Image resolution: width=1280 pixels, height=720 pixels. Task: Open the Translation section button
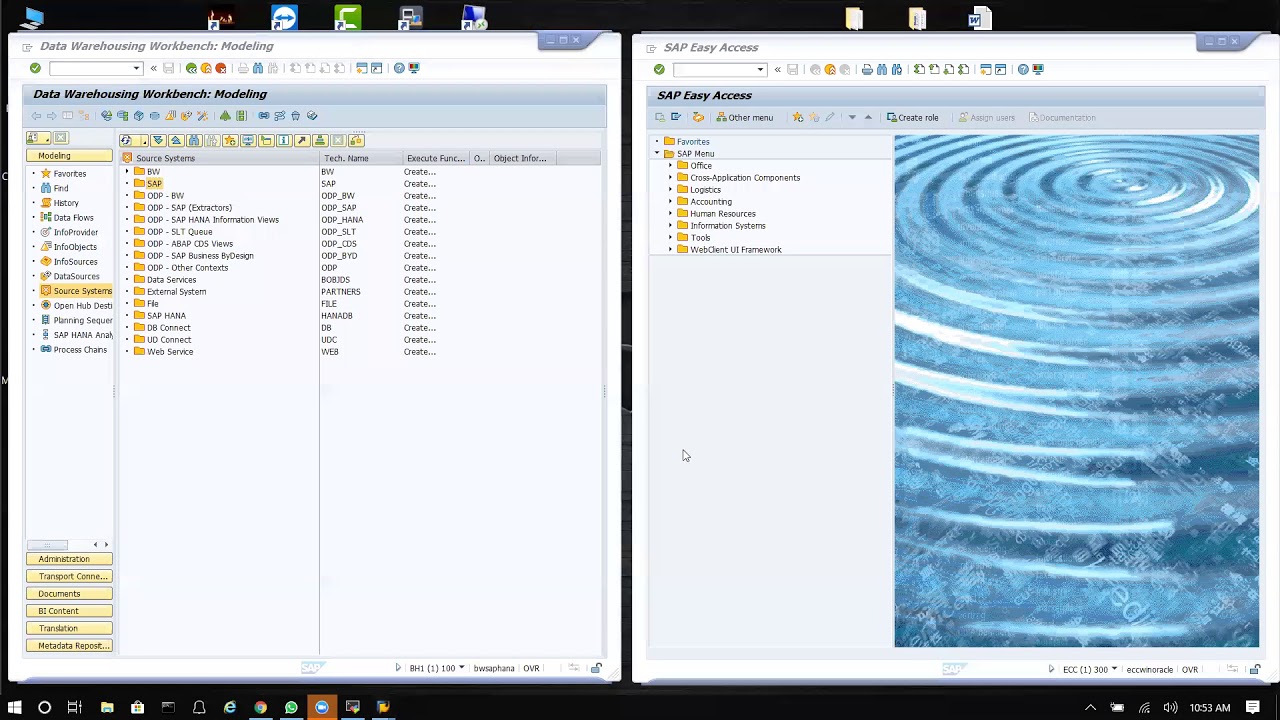coord(69,628)
